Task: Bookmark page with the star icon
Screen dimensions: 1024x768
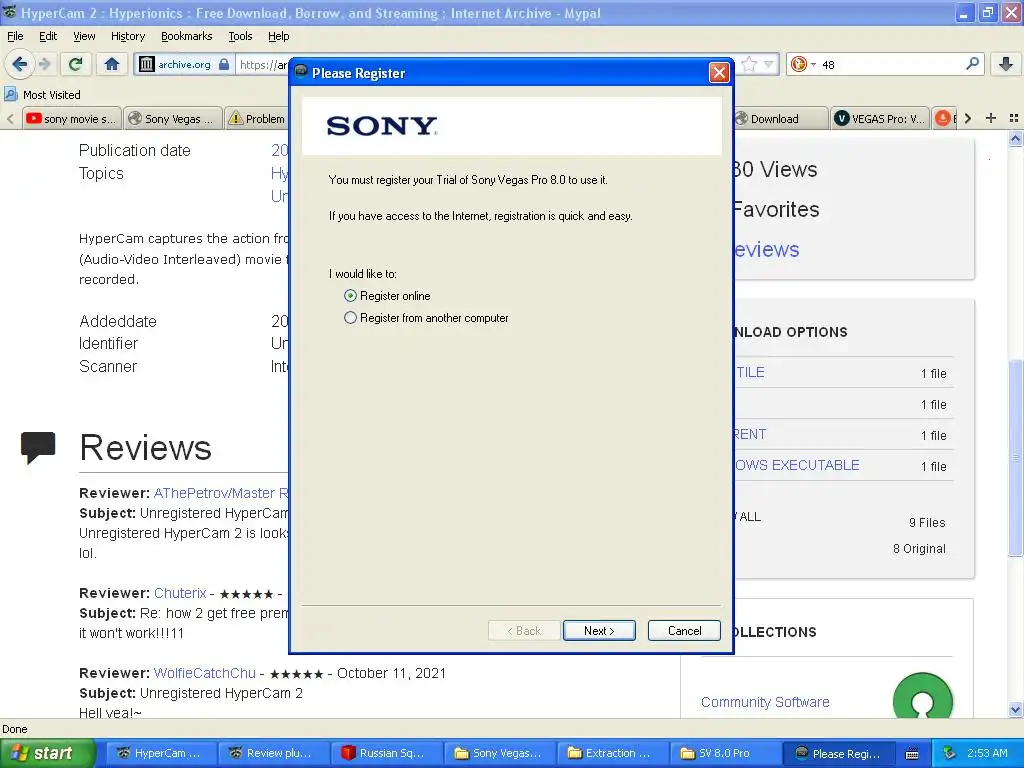Action: pyautogui.click(x=748, y=64)
